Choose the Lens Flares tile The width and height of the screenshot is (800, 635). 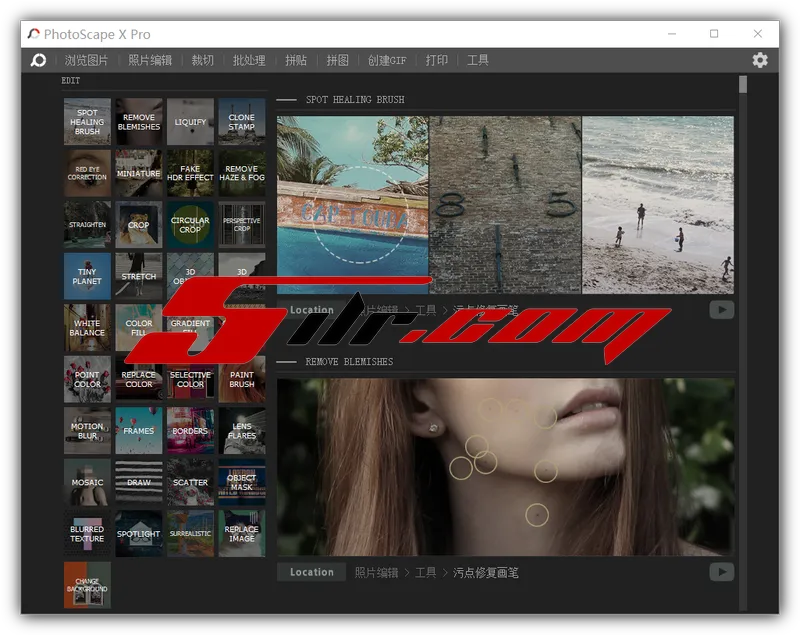(242, 431)
